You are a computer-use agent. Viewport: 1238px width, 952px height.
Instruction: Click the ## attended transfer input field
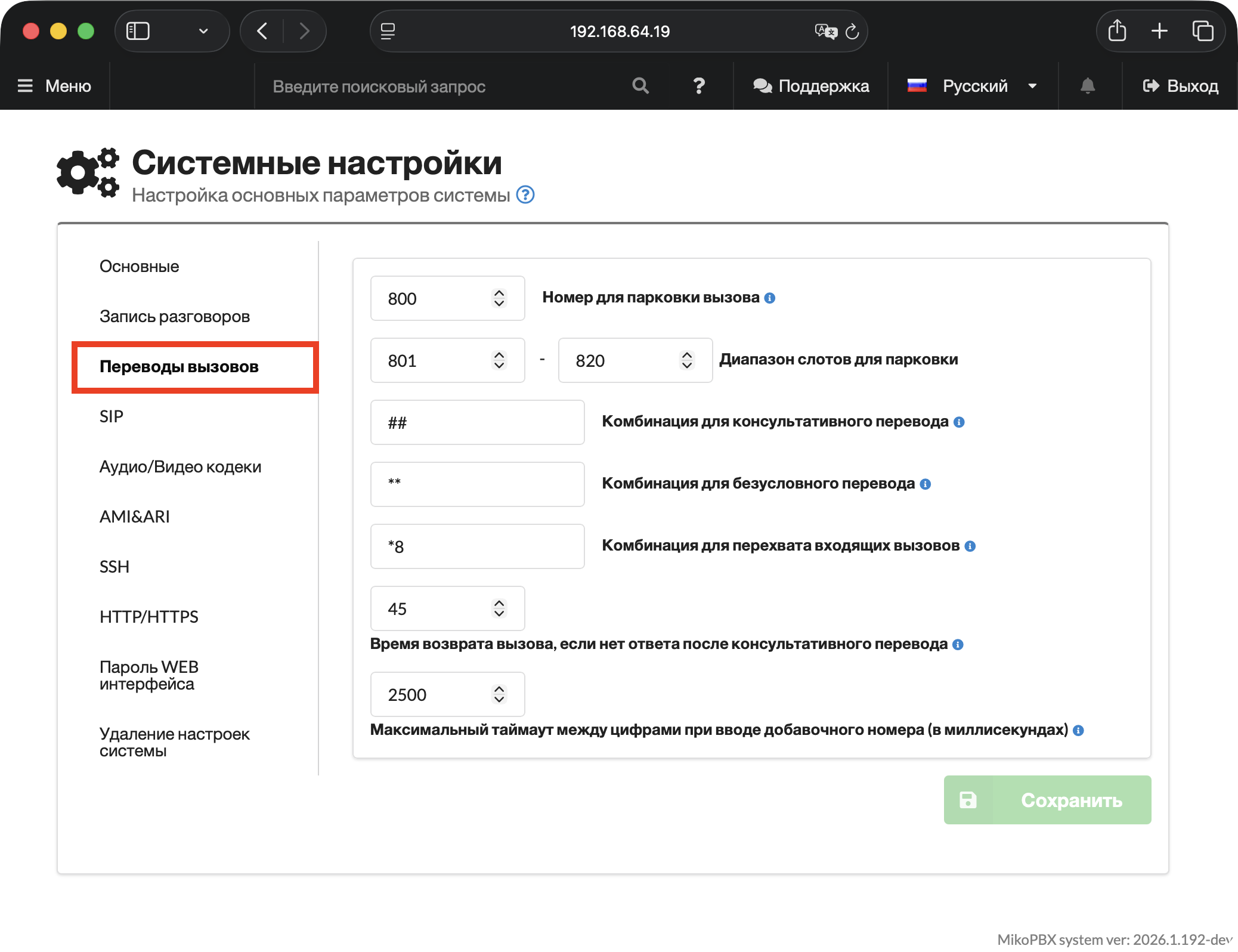coord(477,422)
